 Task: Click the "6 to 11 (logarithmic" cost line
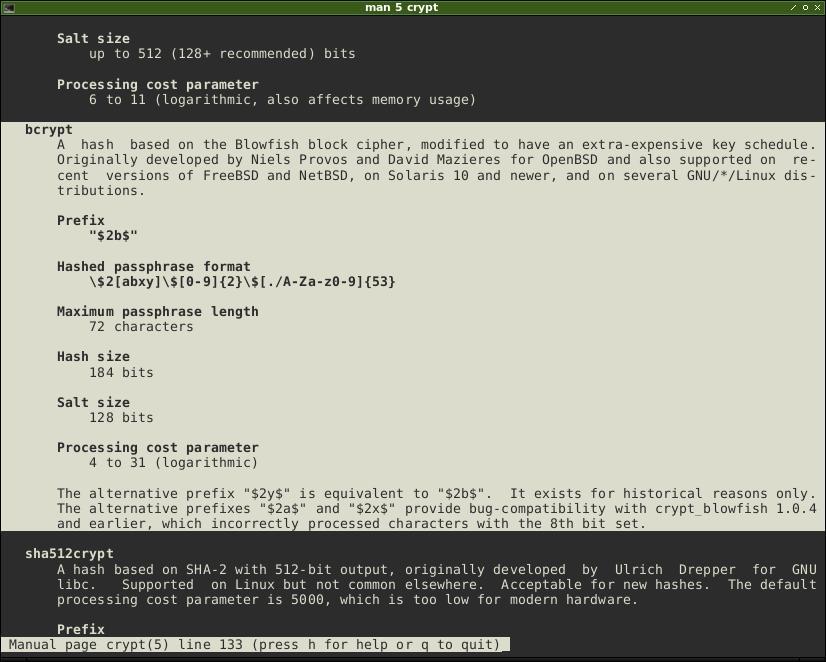[x=282, y=100]
